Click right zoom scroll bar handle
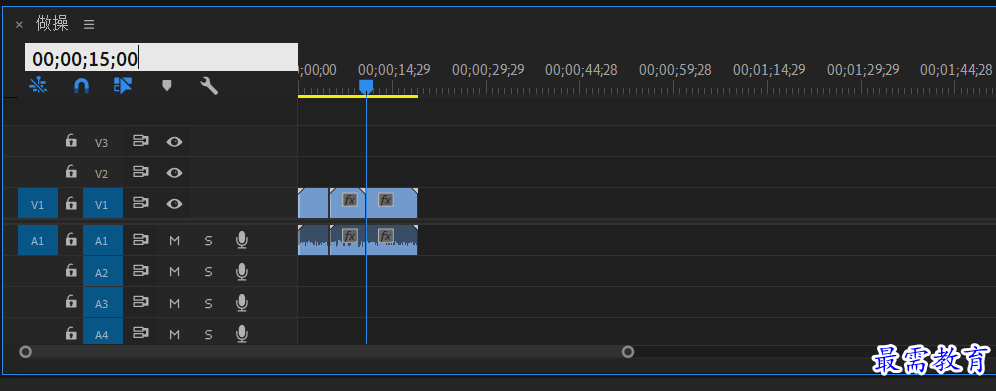996x391 pixels. coord(628,352)
